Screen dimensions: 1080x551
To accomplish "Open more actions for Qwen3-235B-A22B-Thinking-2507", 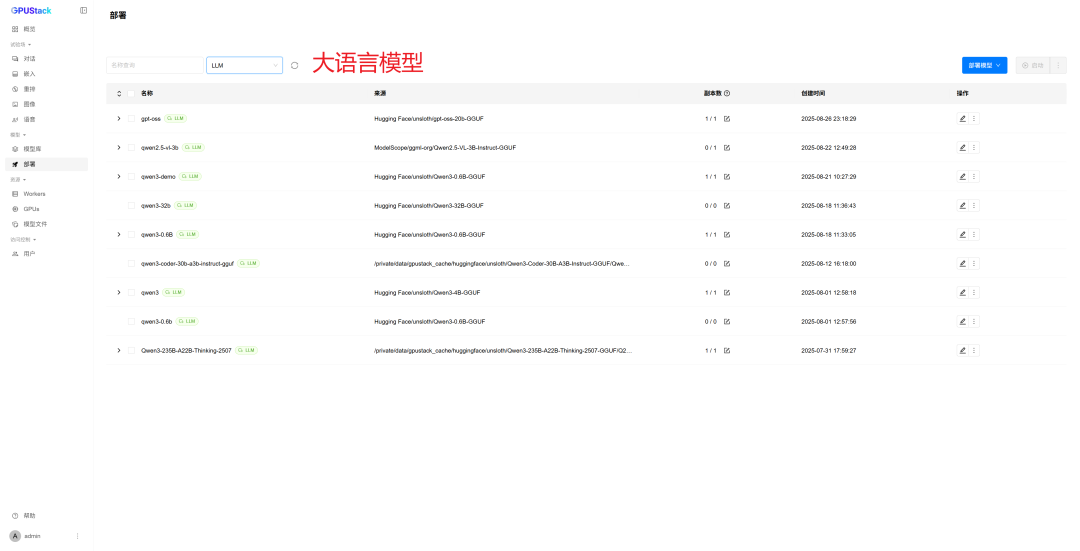I will tap(974, 350).
